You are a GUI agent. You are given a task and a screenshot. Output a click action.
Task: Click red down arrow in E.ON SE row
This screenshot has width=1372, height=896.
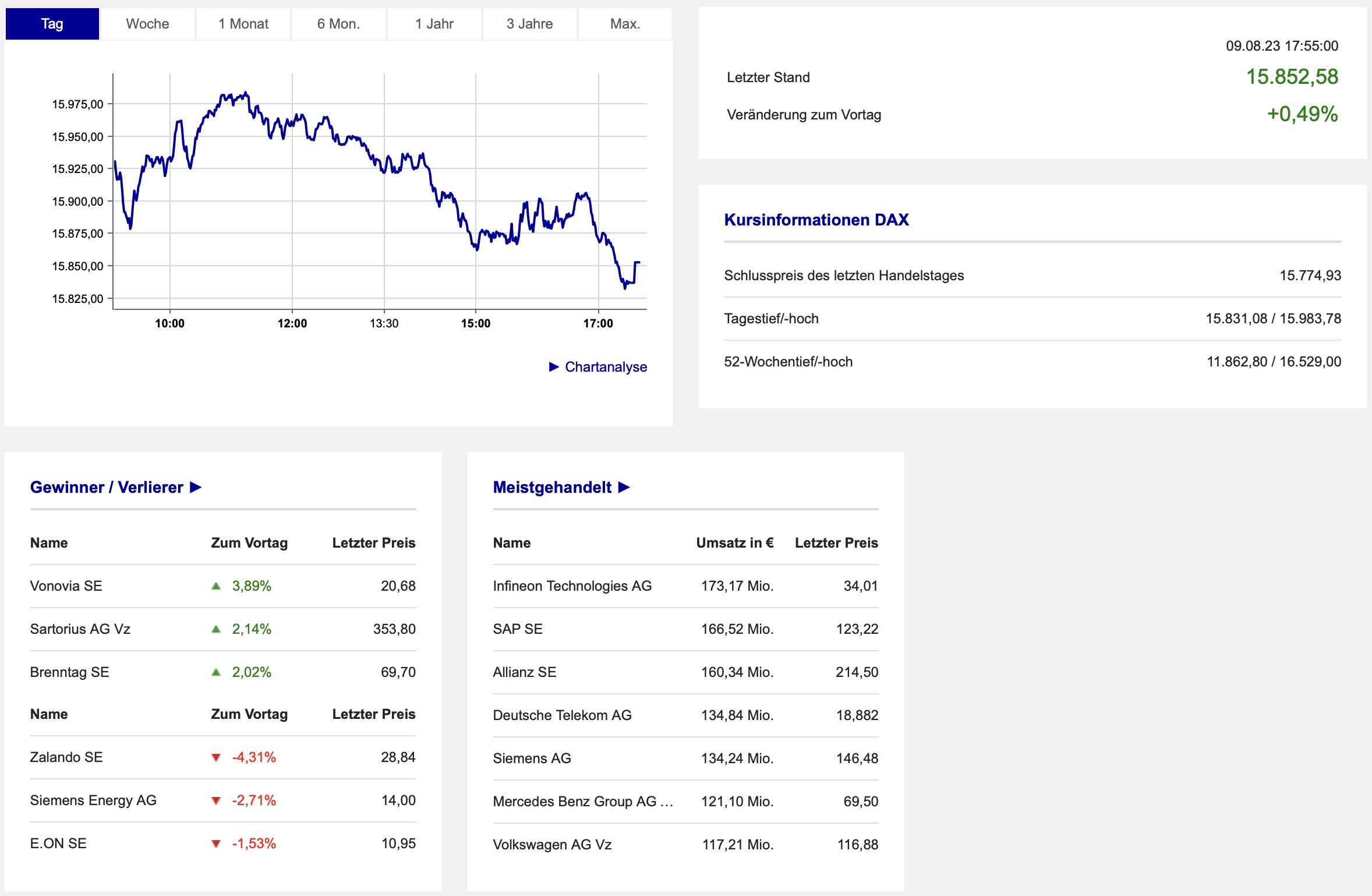[x=216, y=844]
